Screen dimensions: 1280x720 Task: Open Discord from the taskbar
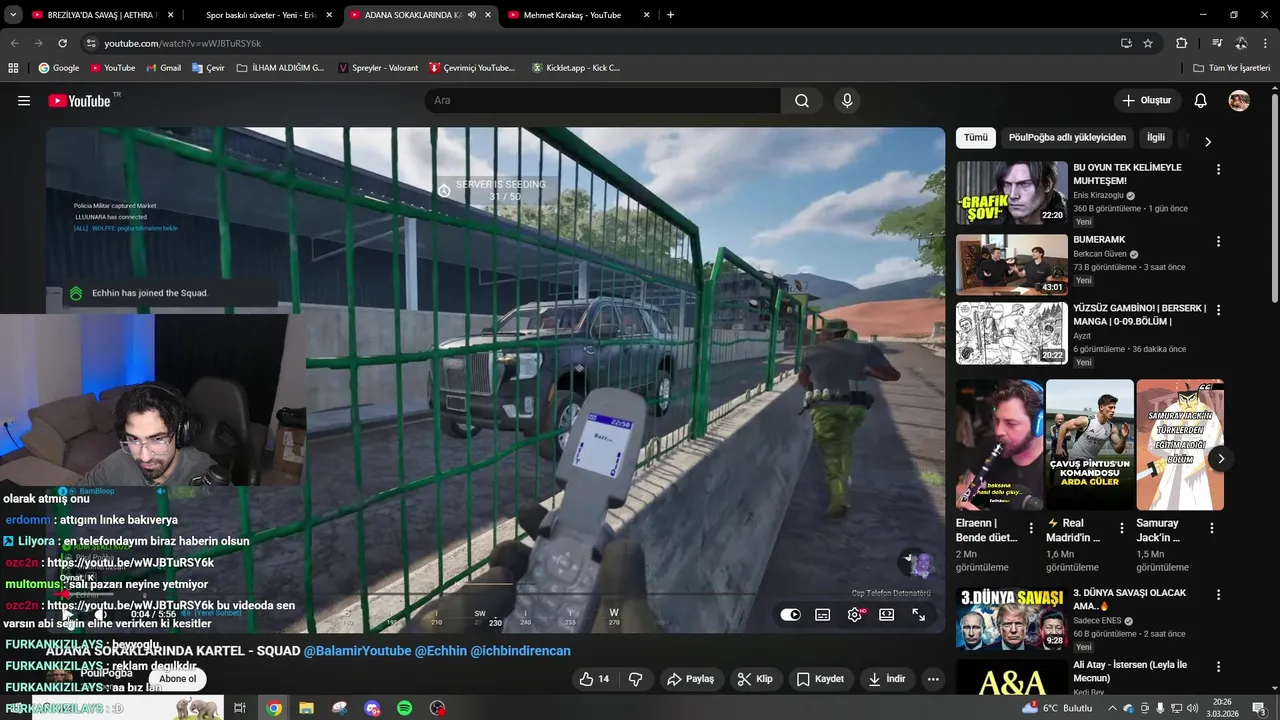[x=372, y=708]
